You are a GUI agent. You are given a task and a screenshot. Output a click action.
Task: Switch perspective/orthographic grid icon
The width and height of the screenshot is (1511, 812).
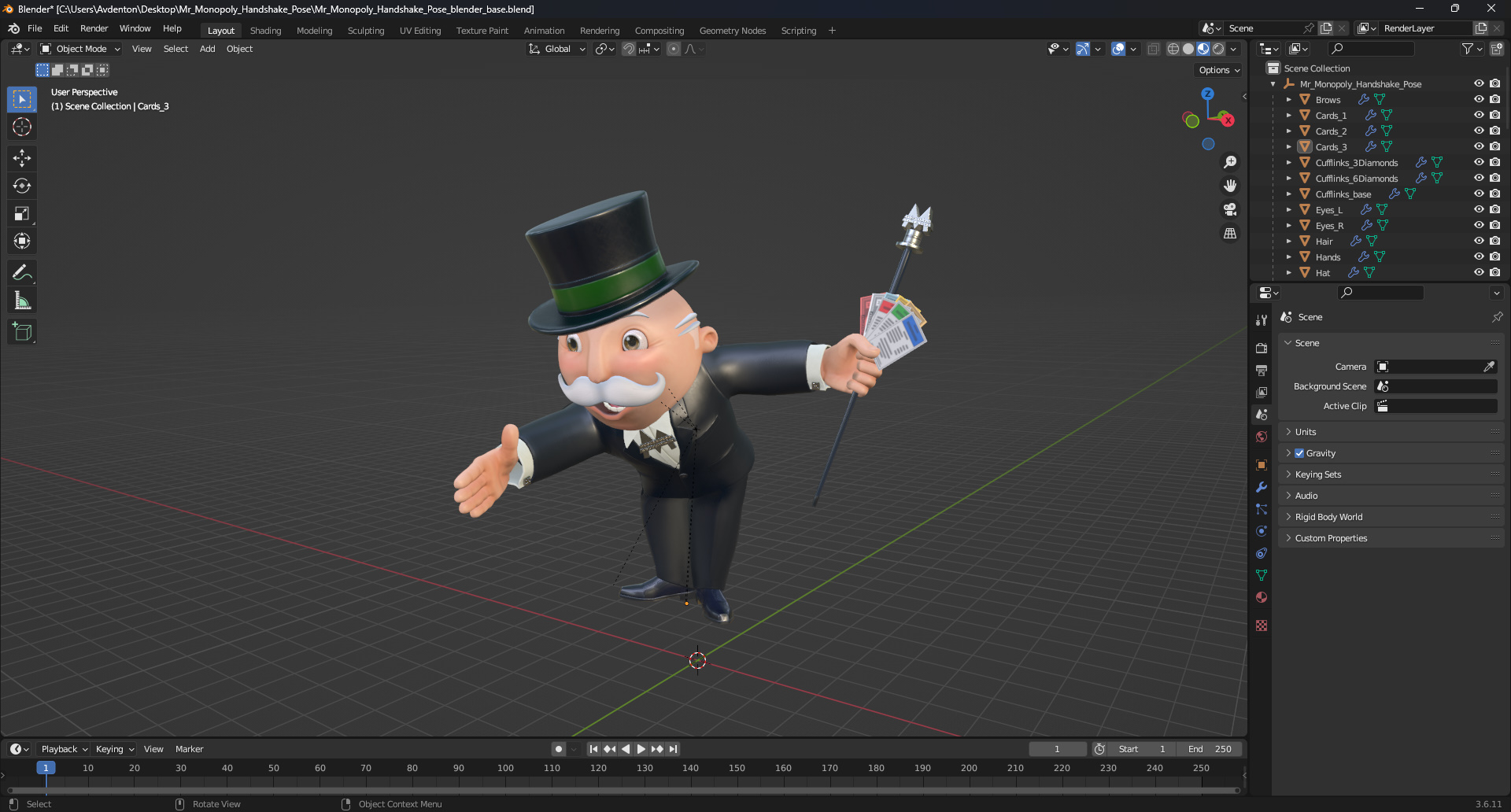pyautogui.click(x=1230, y=233)
